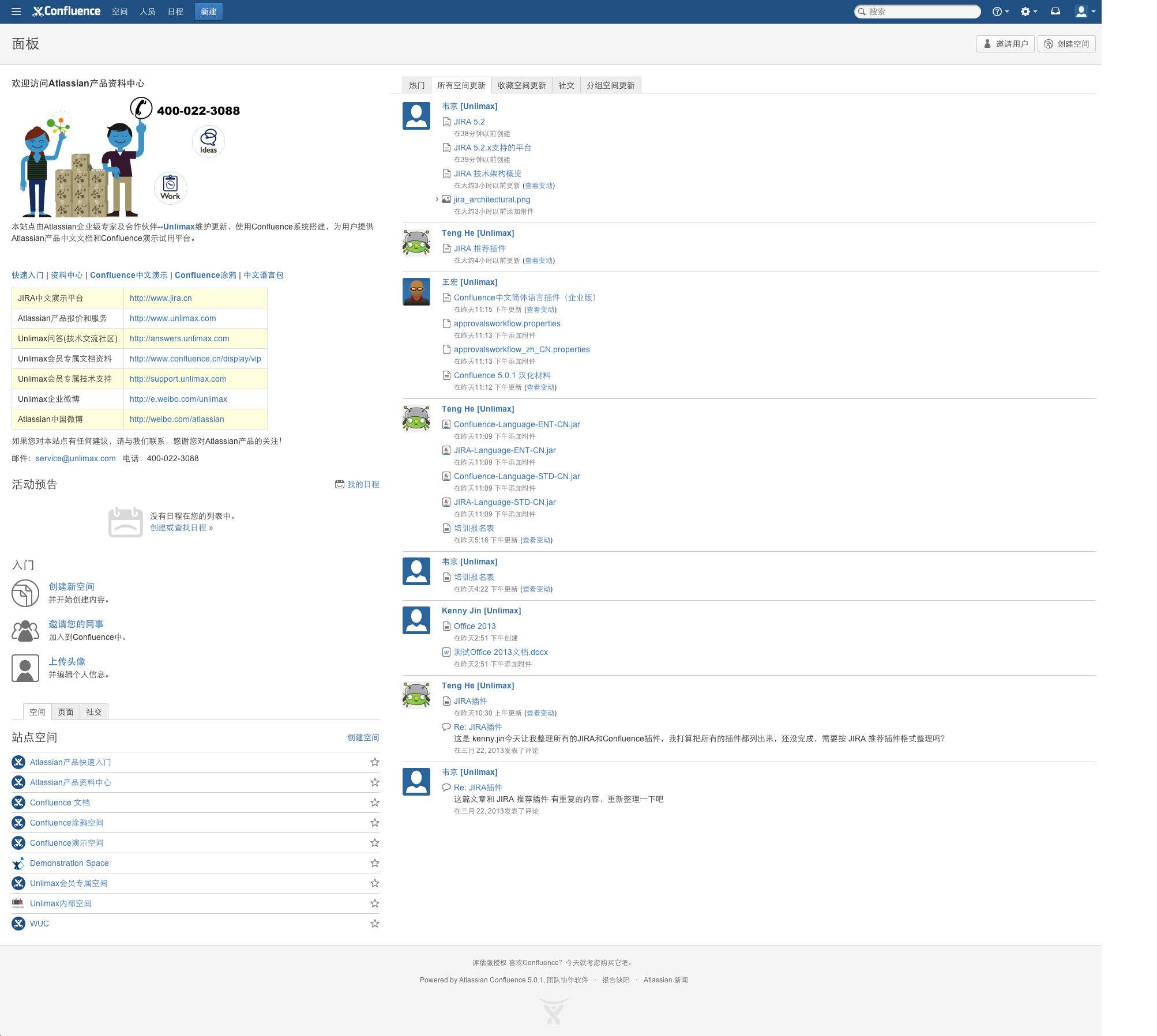
Task: Open the http://www.jira.cn link
Action: [x=161, y=298]
